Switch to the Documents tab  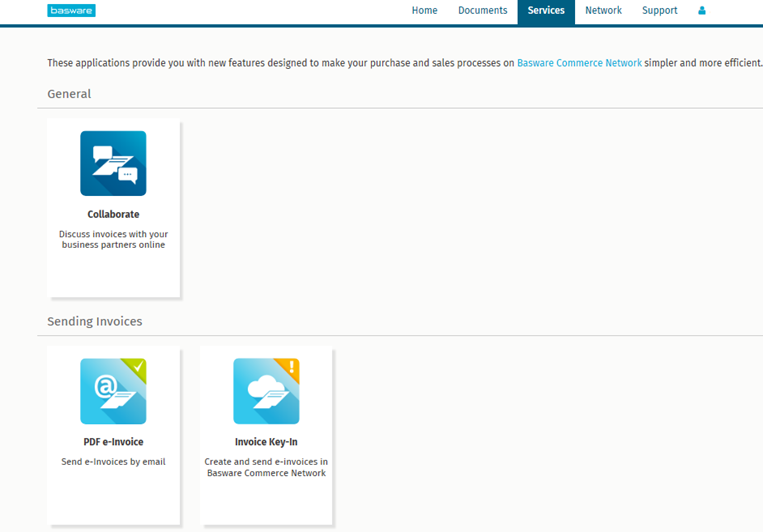pos(482,10)
